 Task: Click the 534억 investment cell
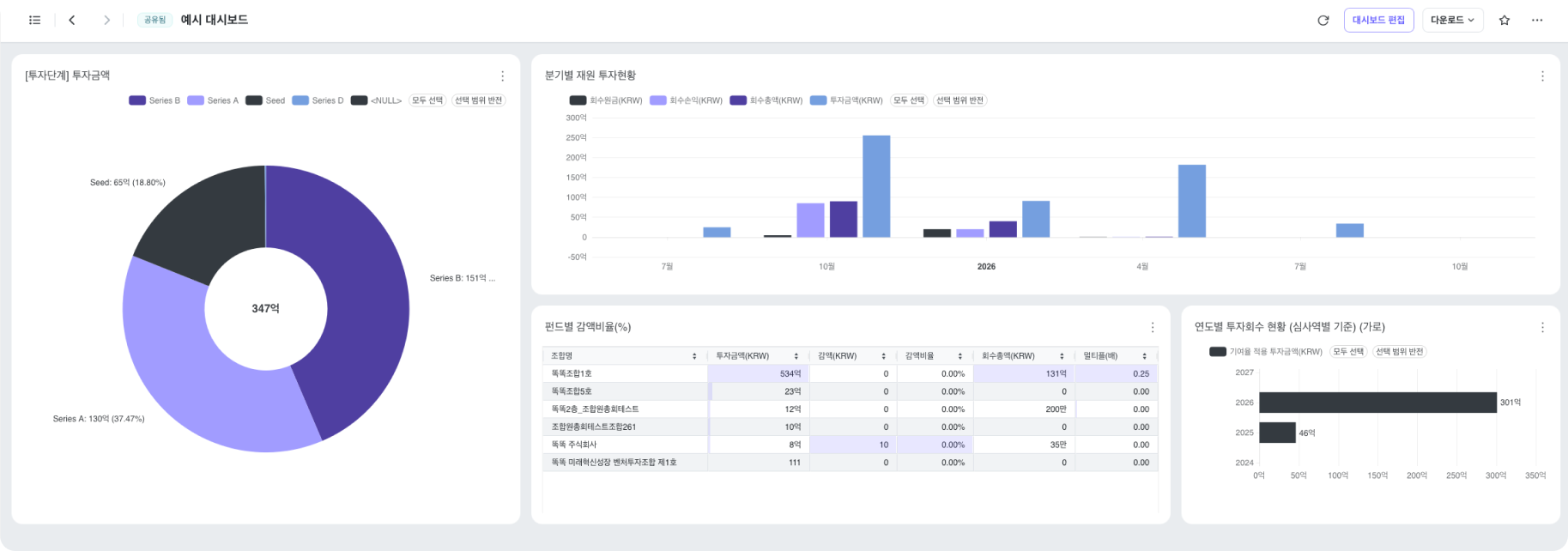click(759, 373)
